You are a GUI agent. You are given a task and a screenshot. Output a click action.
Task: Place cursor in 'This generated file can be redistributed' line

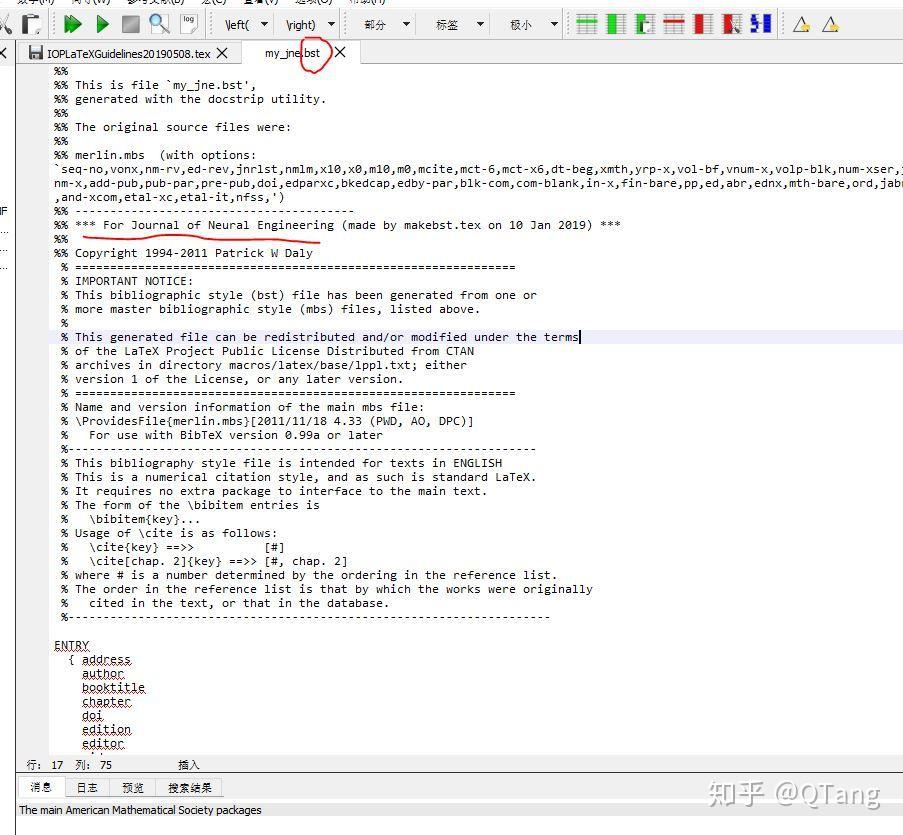coord(320,337)
